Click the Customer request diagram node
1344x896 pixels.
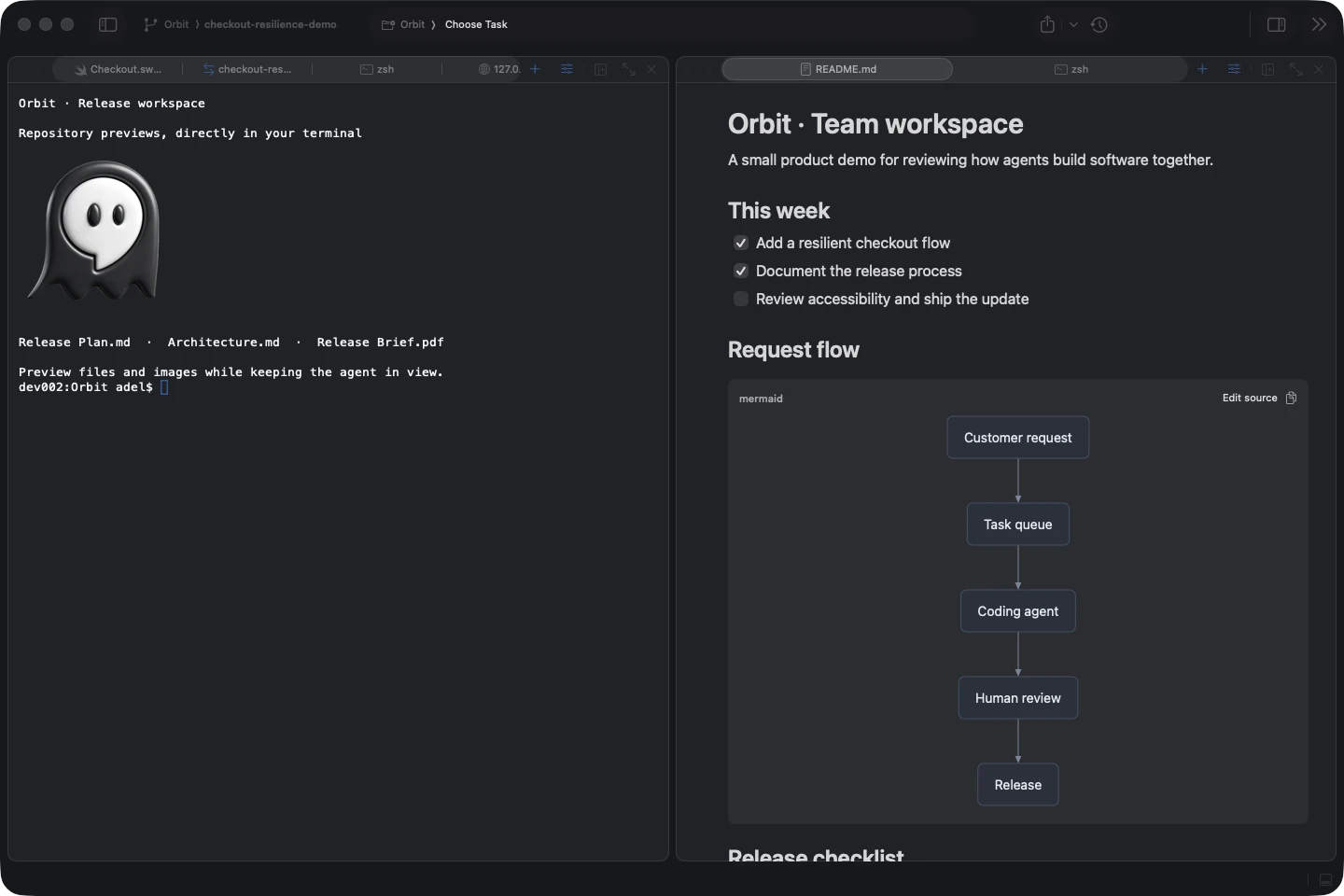click(x=1018, y=438)
